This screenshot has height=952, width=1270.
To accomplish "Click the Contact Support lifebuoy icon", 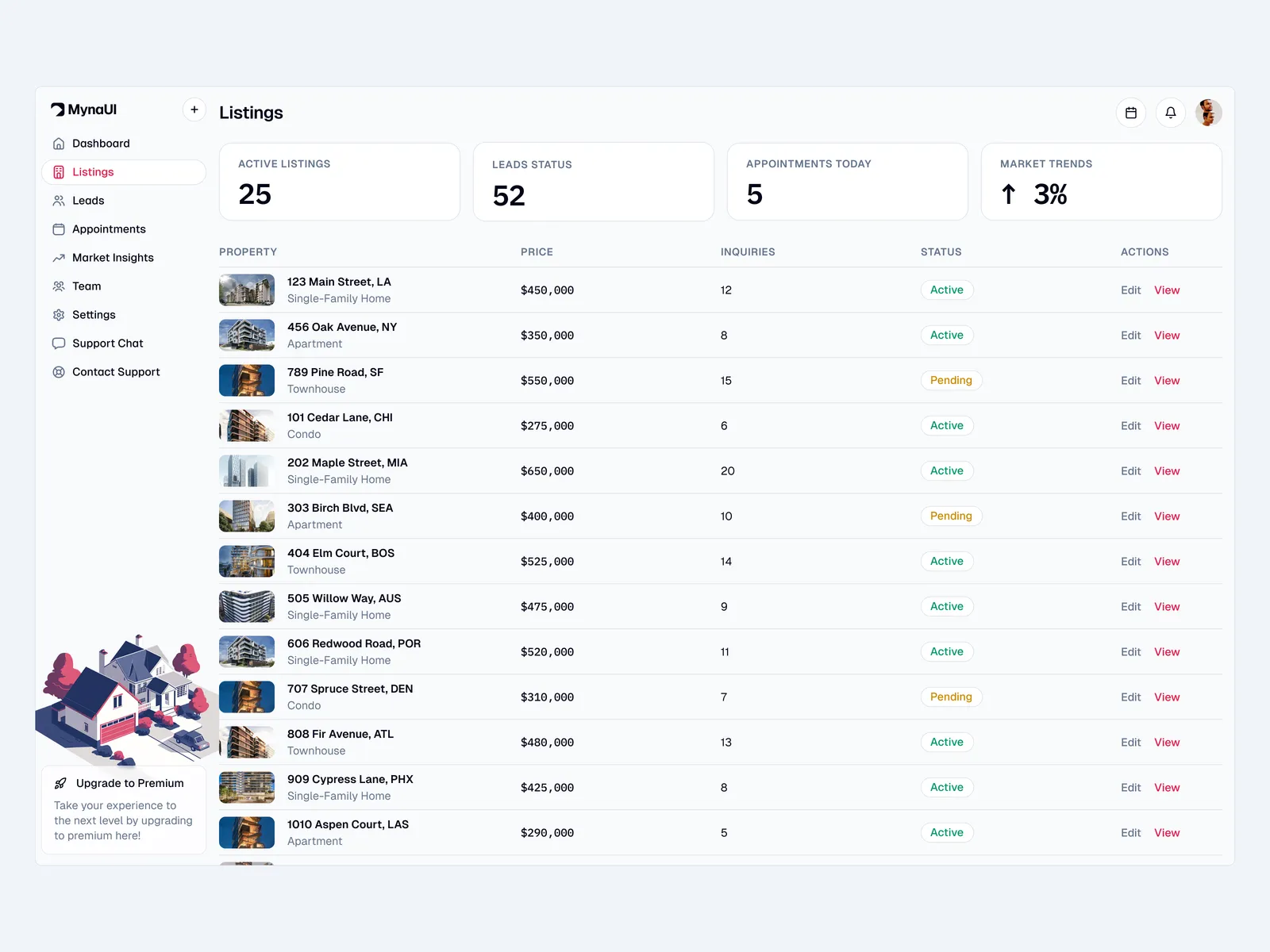I will [59, 372].
